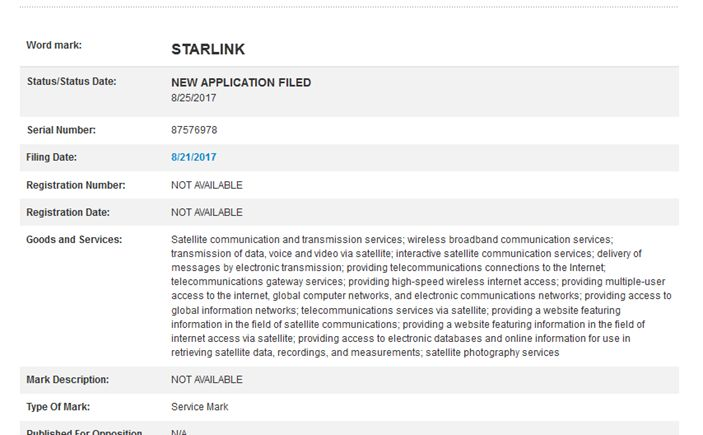Image resolution: width=703 pixels, height=435 pixels.
Task: Select NOT AVAILABLE beside Mark Description
Action: pyautogui.click(x=206, y=380)
